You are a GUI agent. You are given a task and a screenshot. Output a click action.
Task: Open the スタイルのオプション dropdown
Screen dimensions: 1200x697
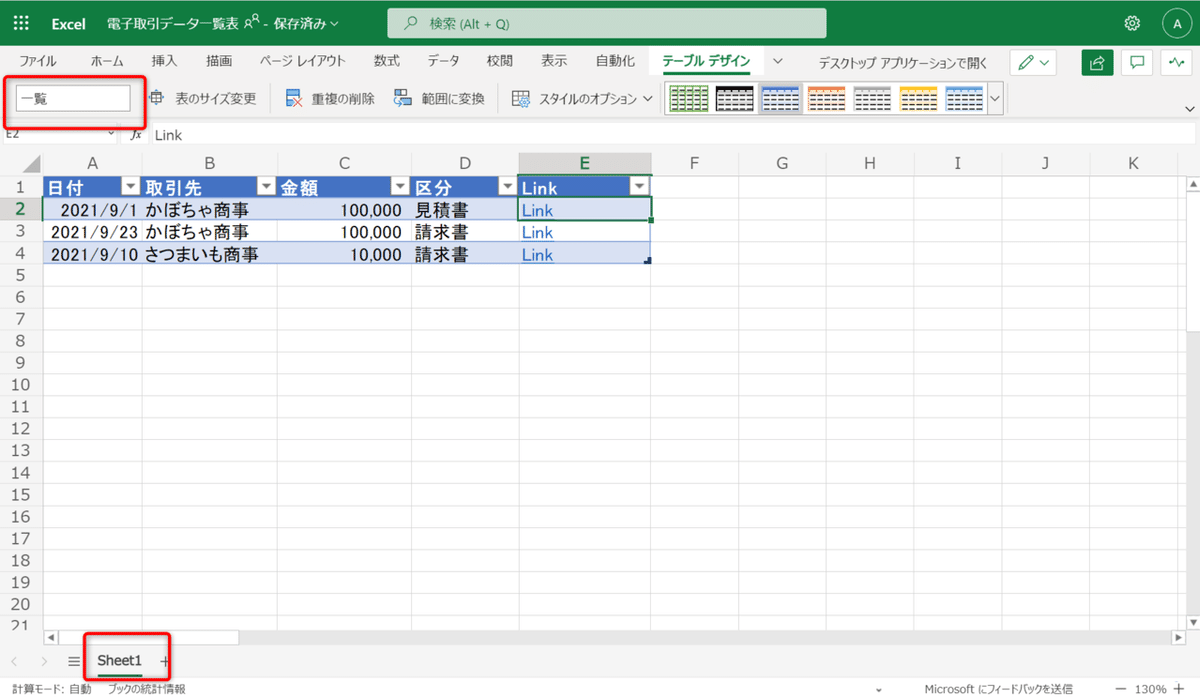coord(583,98)
